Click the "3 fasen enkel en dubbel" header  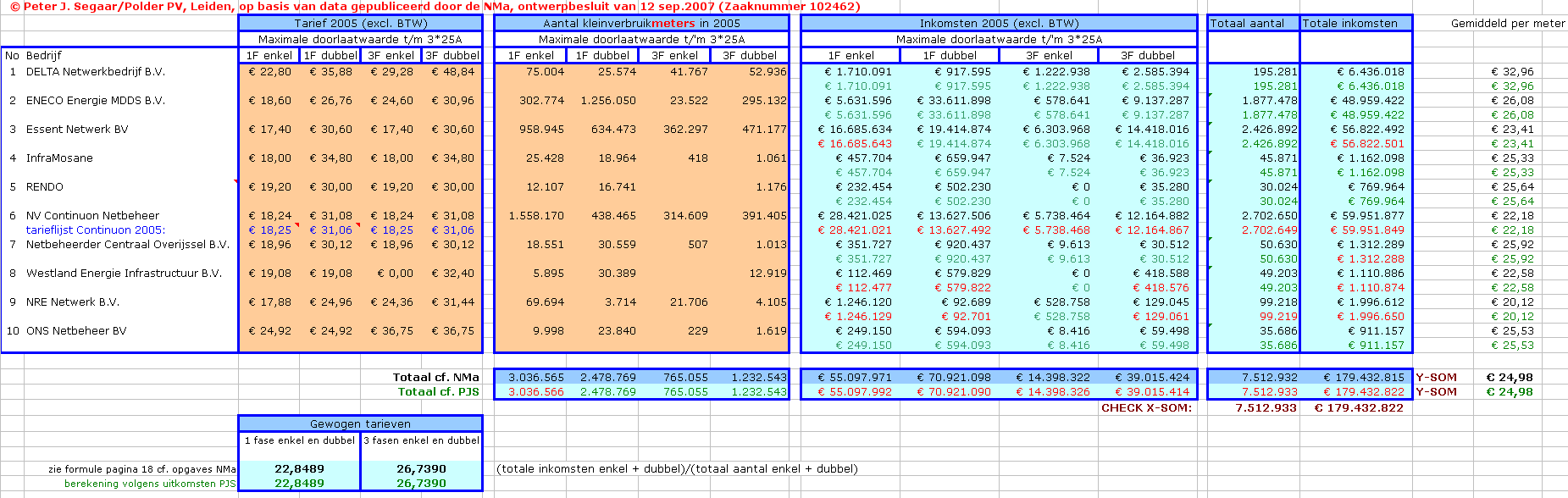(422, 440)
